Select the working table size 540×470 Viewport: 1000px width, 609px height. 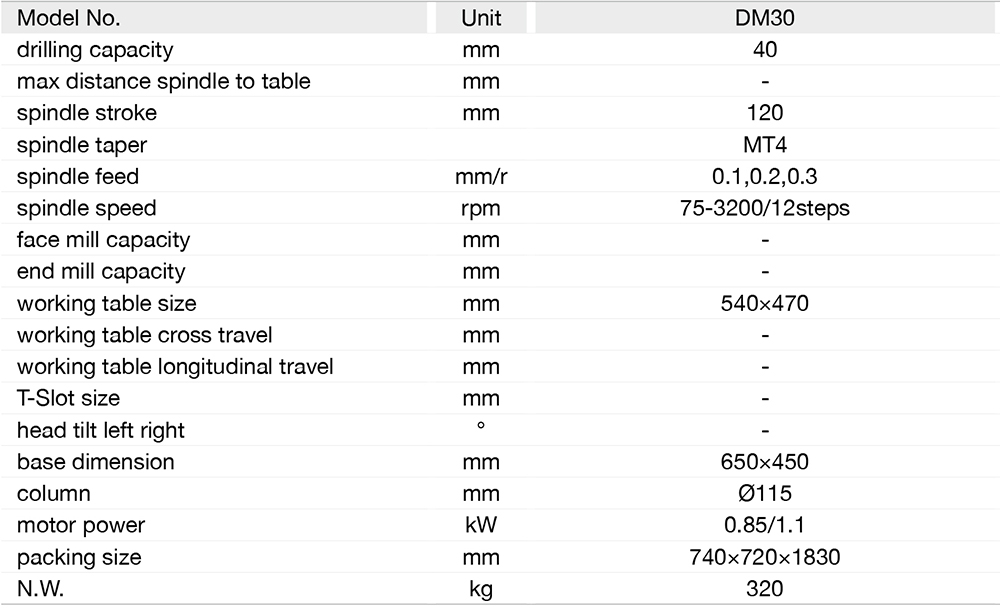(764, 303)
